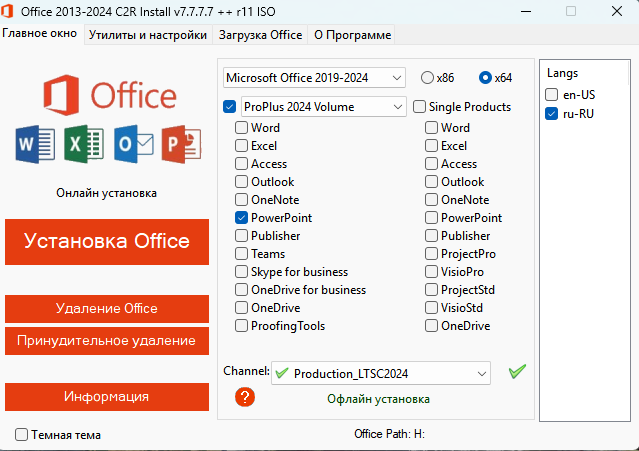
Task: Open the Загрузка Office tab
Action: pyautogui.click(x=260, y=35)
